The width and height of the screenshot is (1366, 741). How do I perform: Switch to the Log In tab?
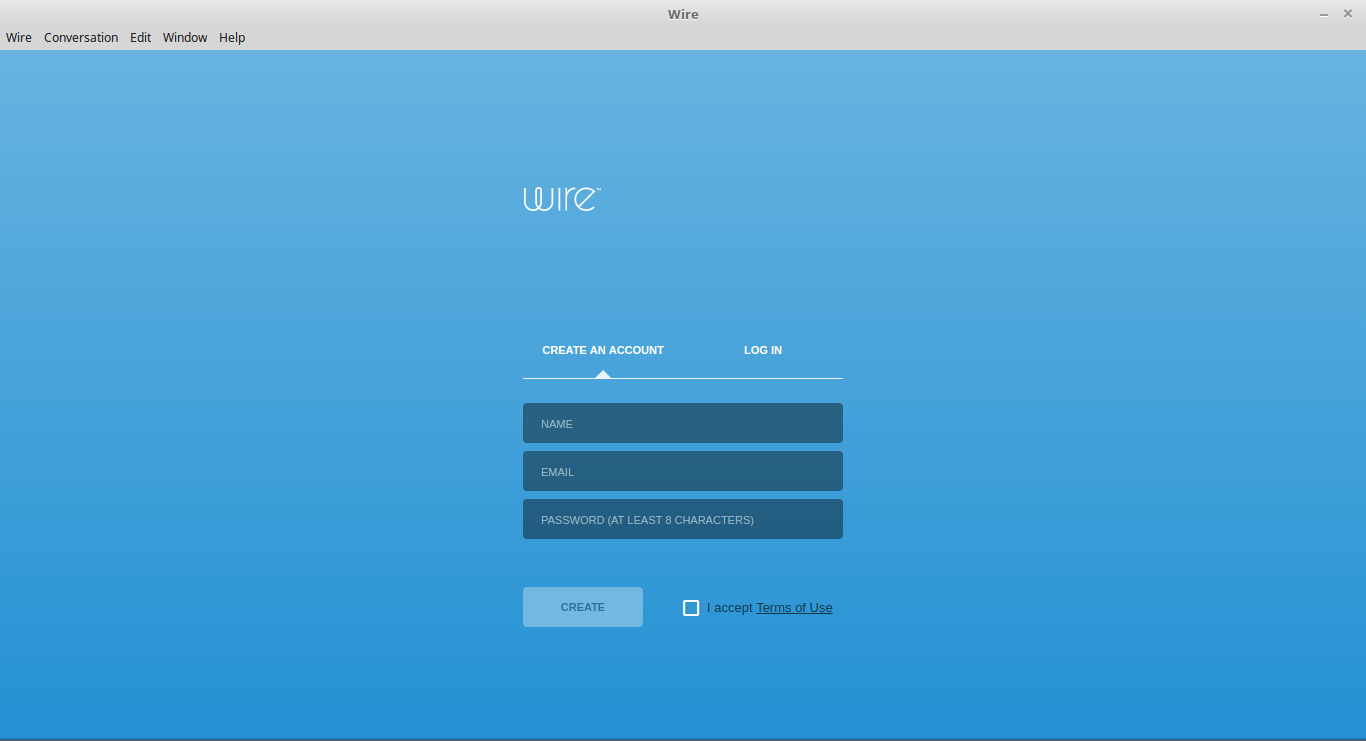pos(763,350)
